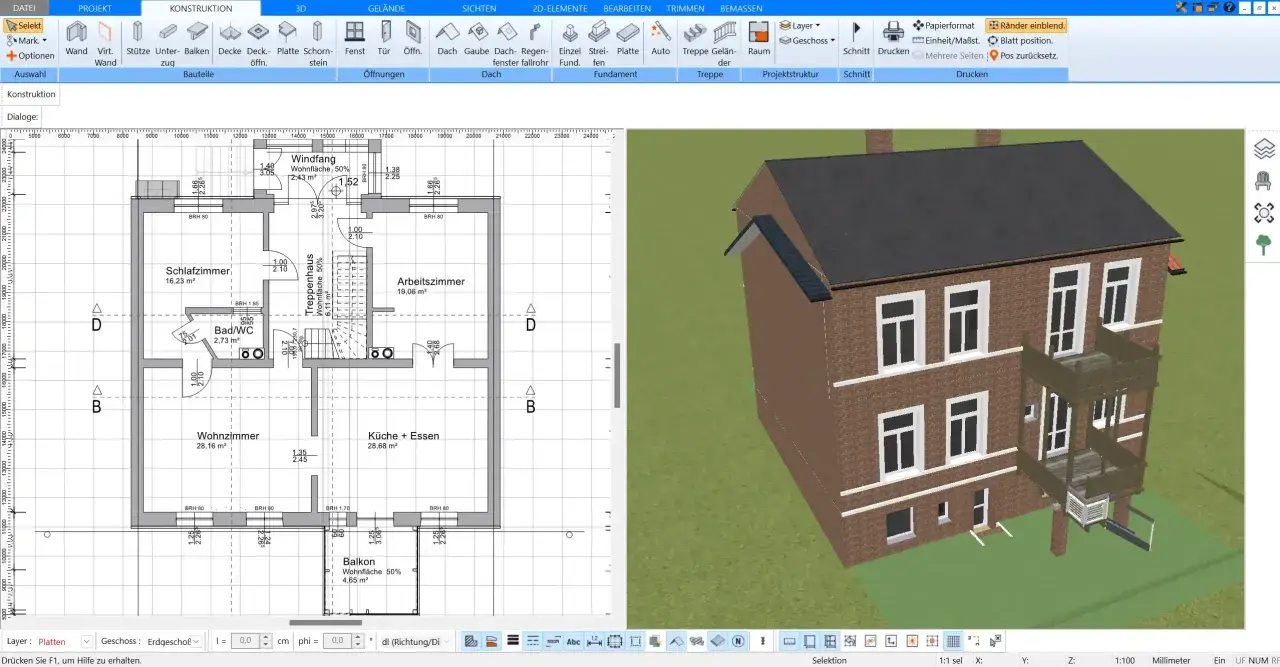
Task: Expand the Layer dropdown in Projektstruktur
Action: click(799, 25)
